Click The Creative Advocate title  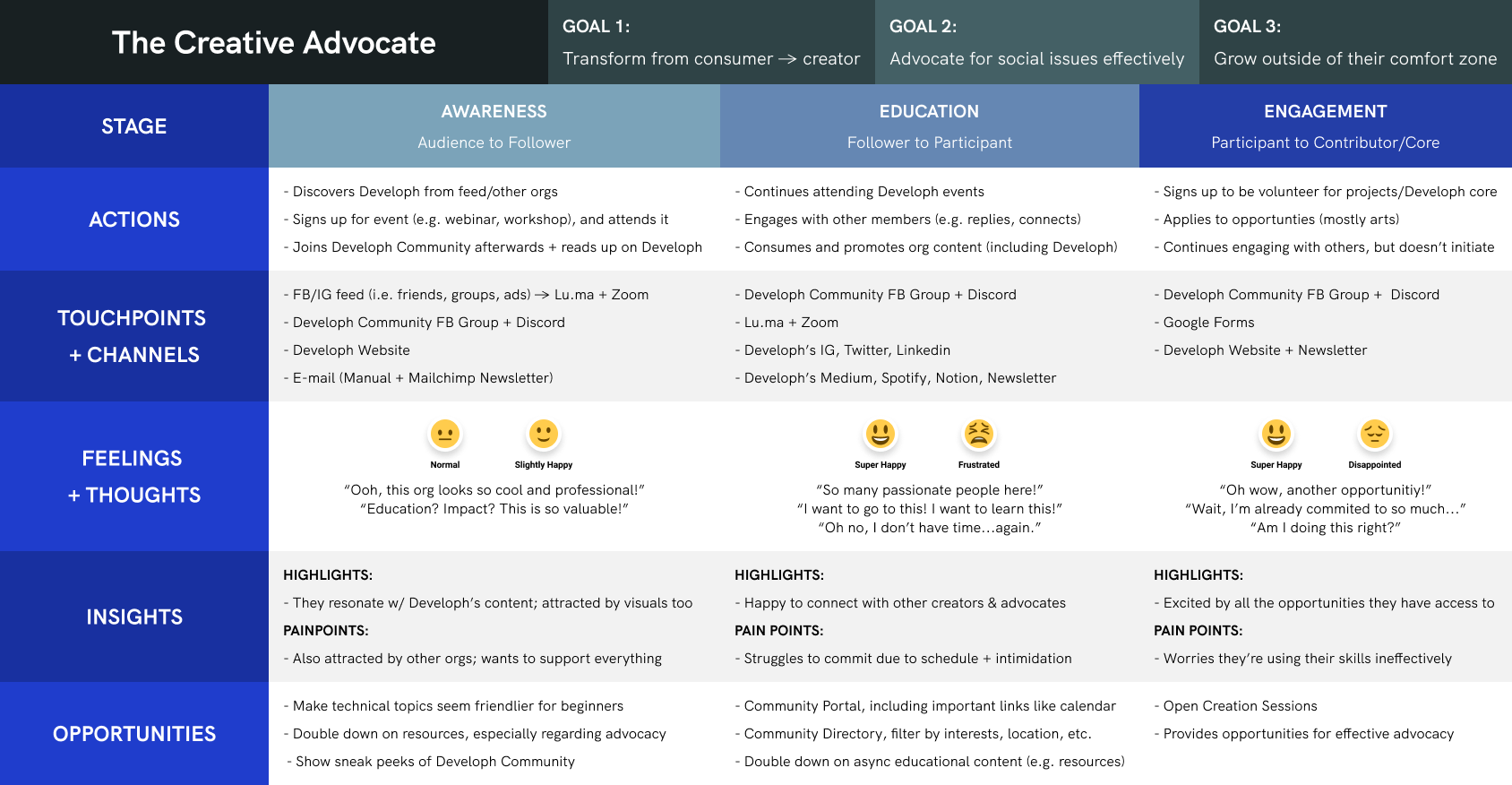coord(273,42)
